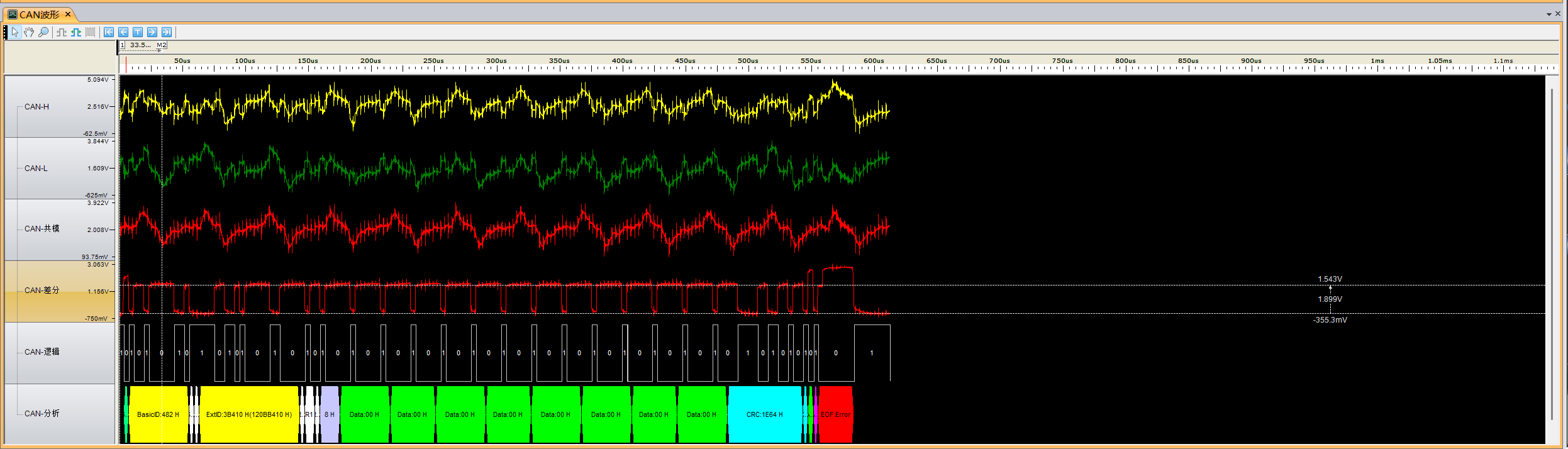Click the 33.5 marker interval label

(140, 45)
